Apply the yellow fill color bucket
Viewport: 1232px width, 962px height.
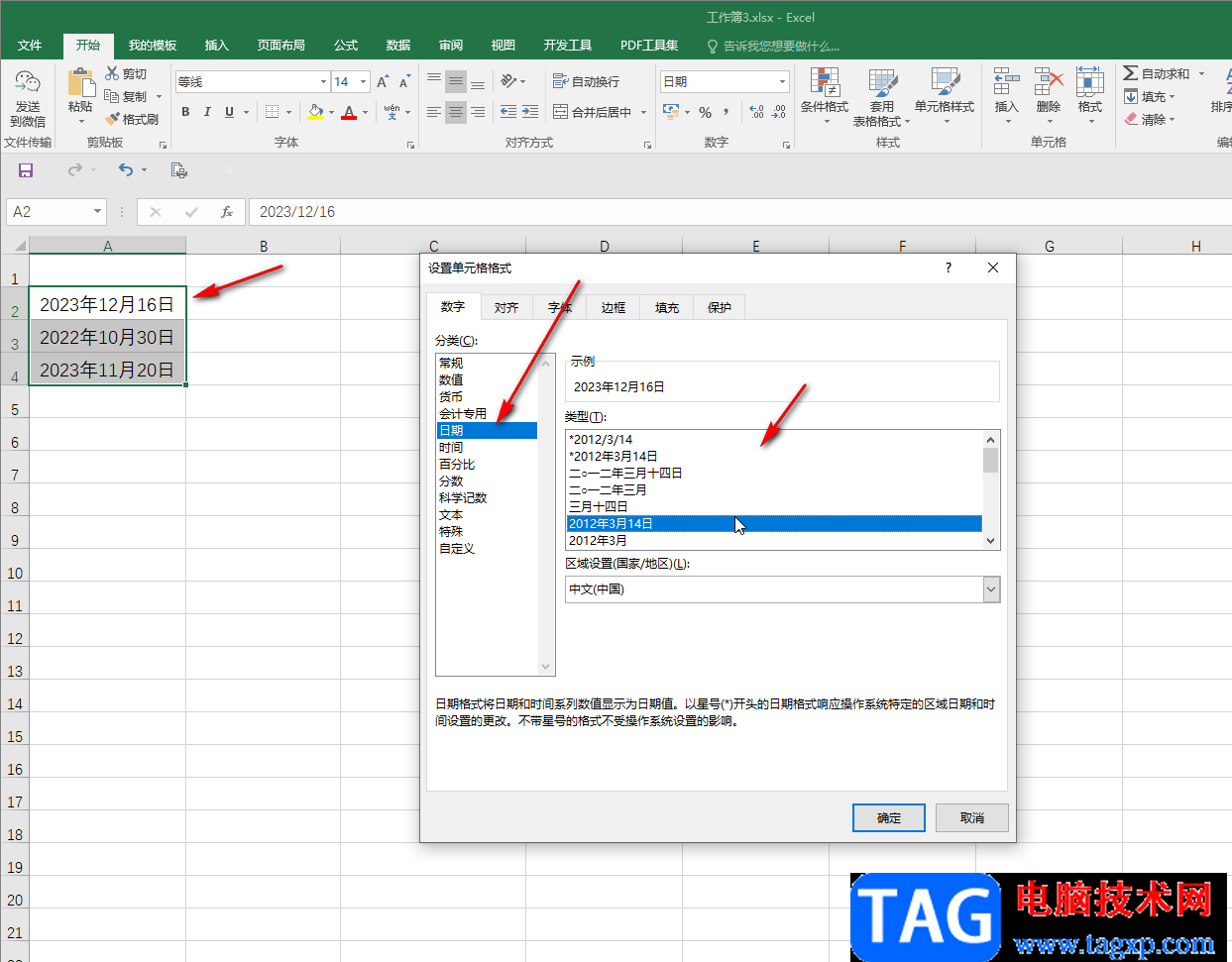pyautogui.click(x=315, y=112)
